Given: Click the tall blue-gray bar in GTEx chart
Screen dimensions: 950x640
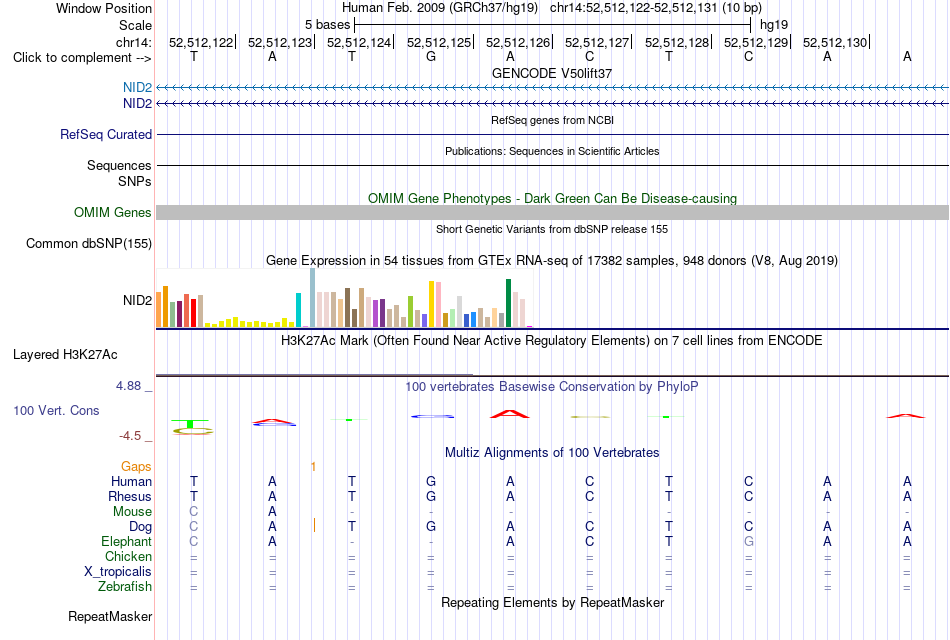Looking at the screenshot, I should pyautogui.click(x=313, y=298).
